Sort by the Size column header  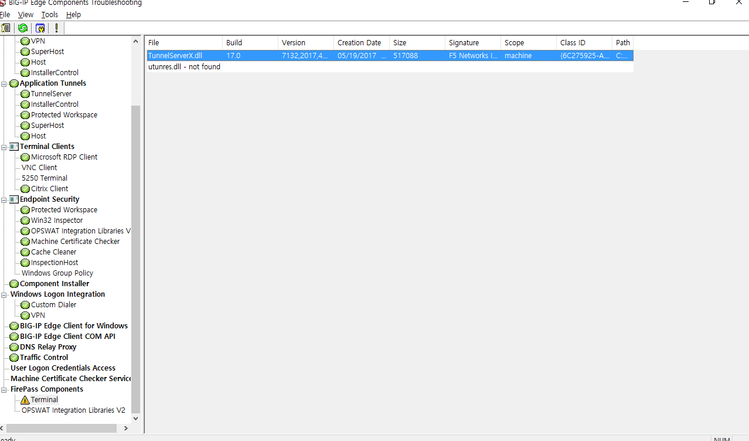tap(417, 43)
